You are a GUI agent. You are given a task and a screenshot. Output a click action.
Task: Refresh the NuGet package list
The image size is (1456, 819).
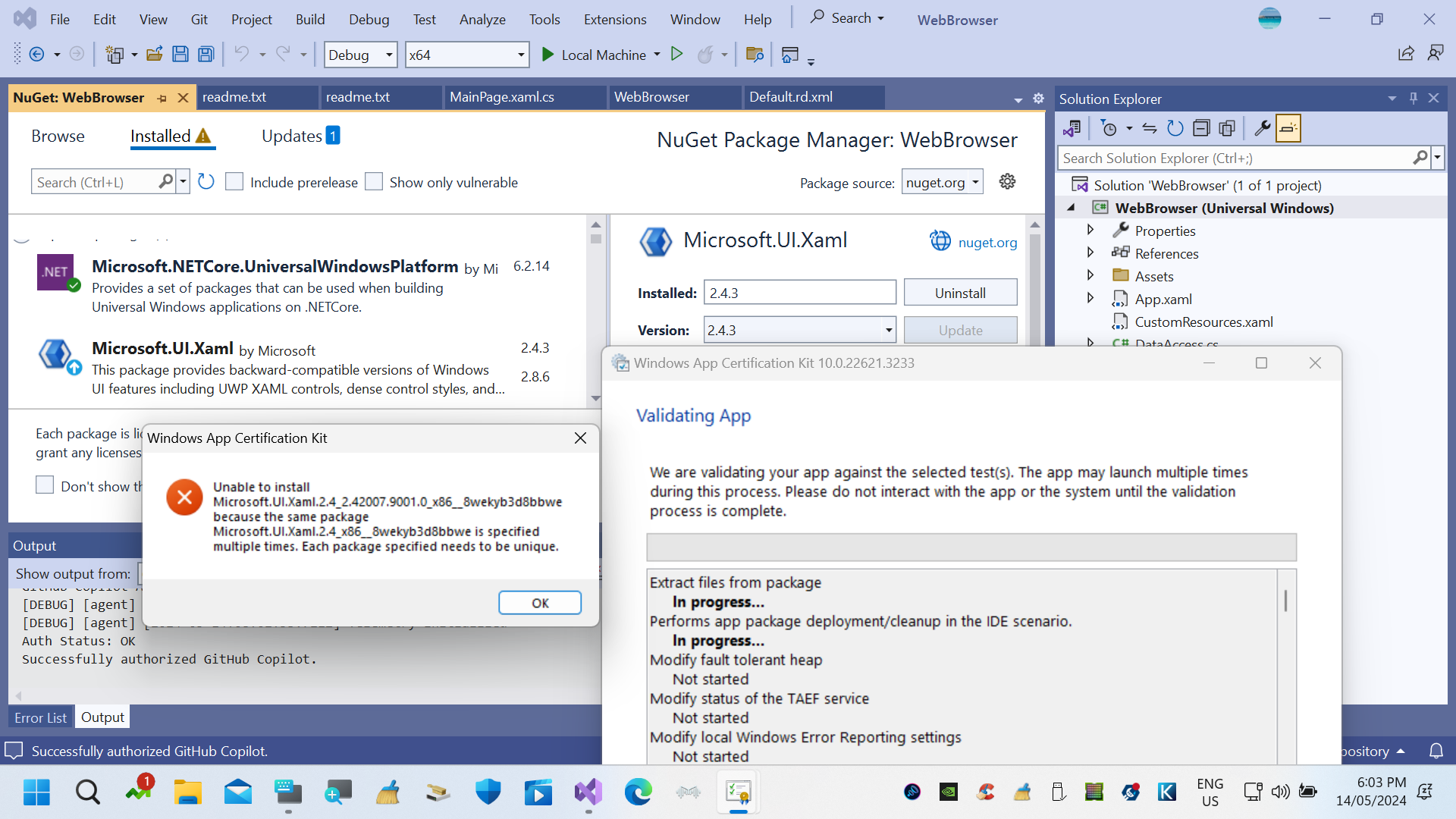pos(206,181)
